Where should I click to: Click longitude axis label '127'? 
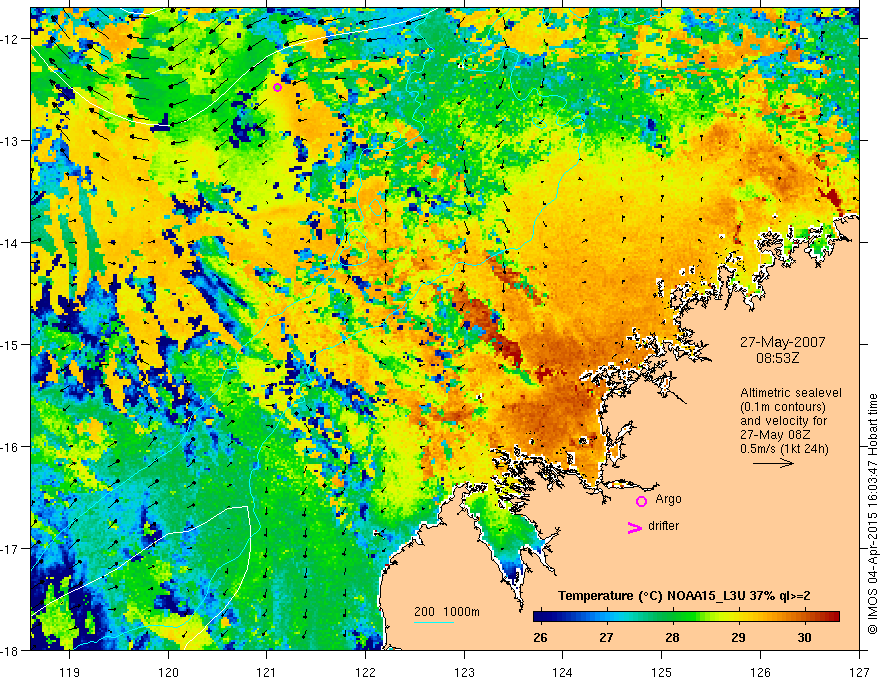859,672
